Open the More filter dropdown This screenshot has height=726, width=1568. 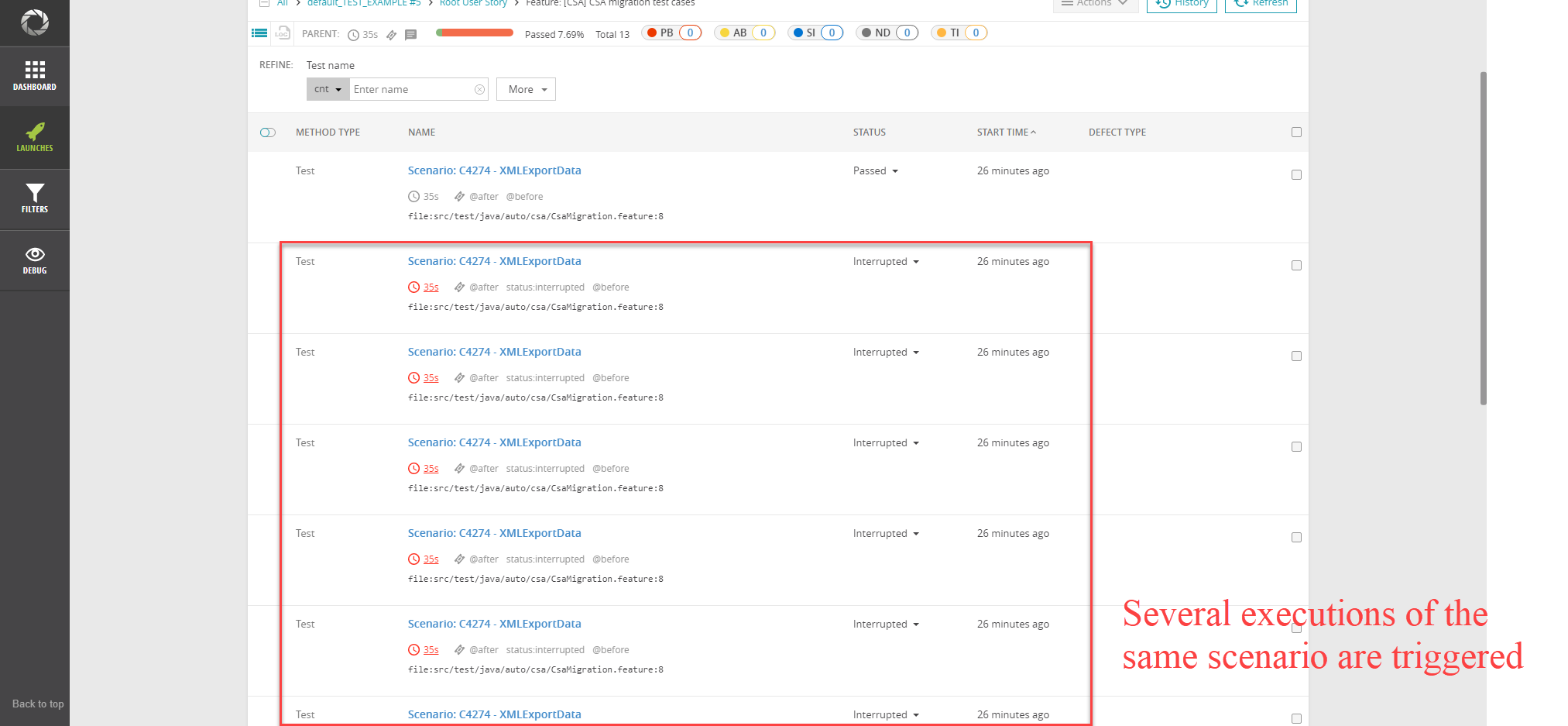[526, 89]
